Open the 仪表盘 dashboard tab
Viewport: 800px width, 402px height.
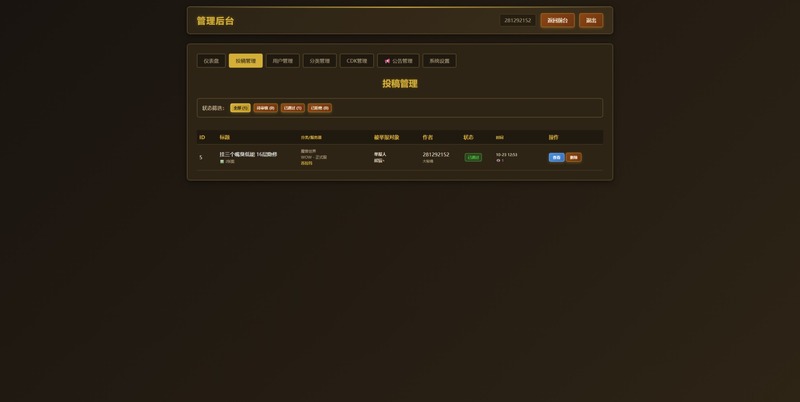(211, 61)
